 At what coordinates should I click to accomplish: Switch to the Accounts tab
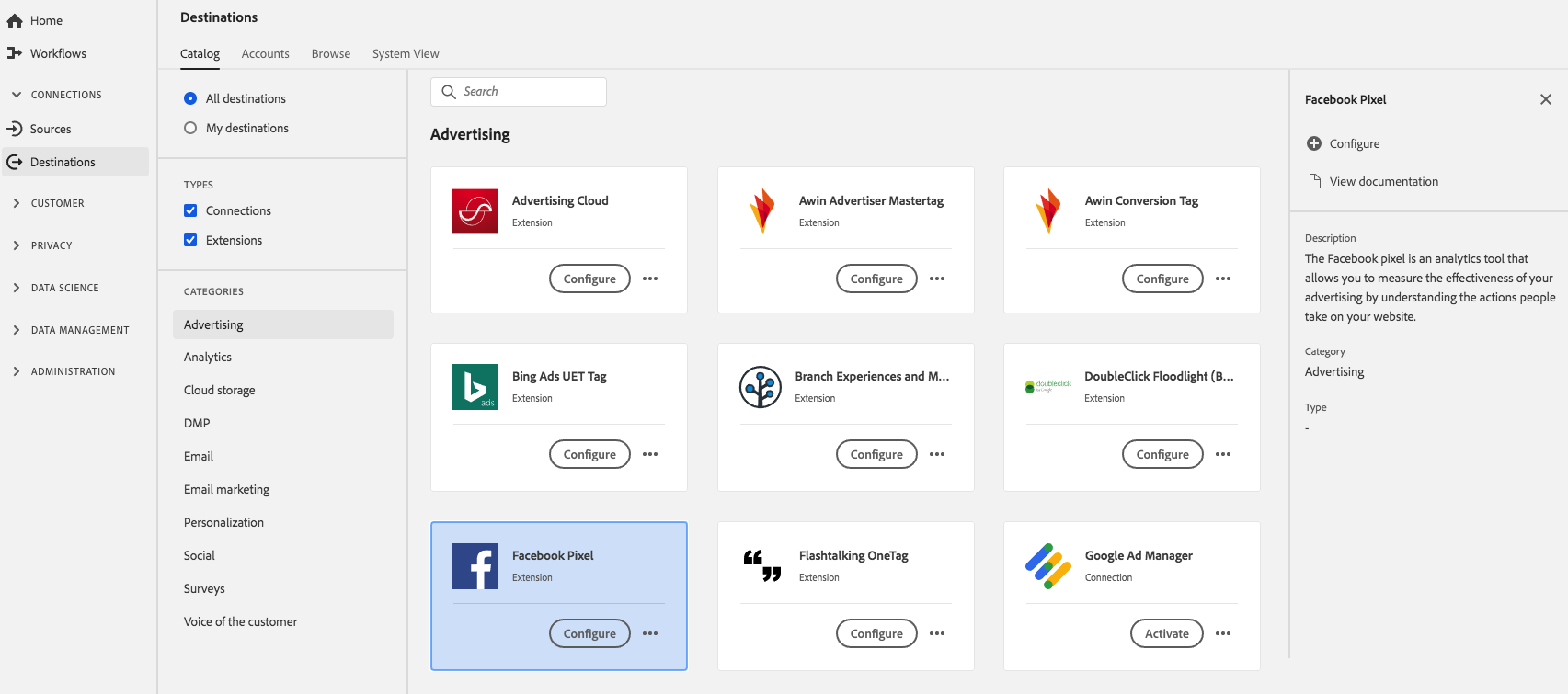265,53
